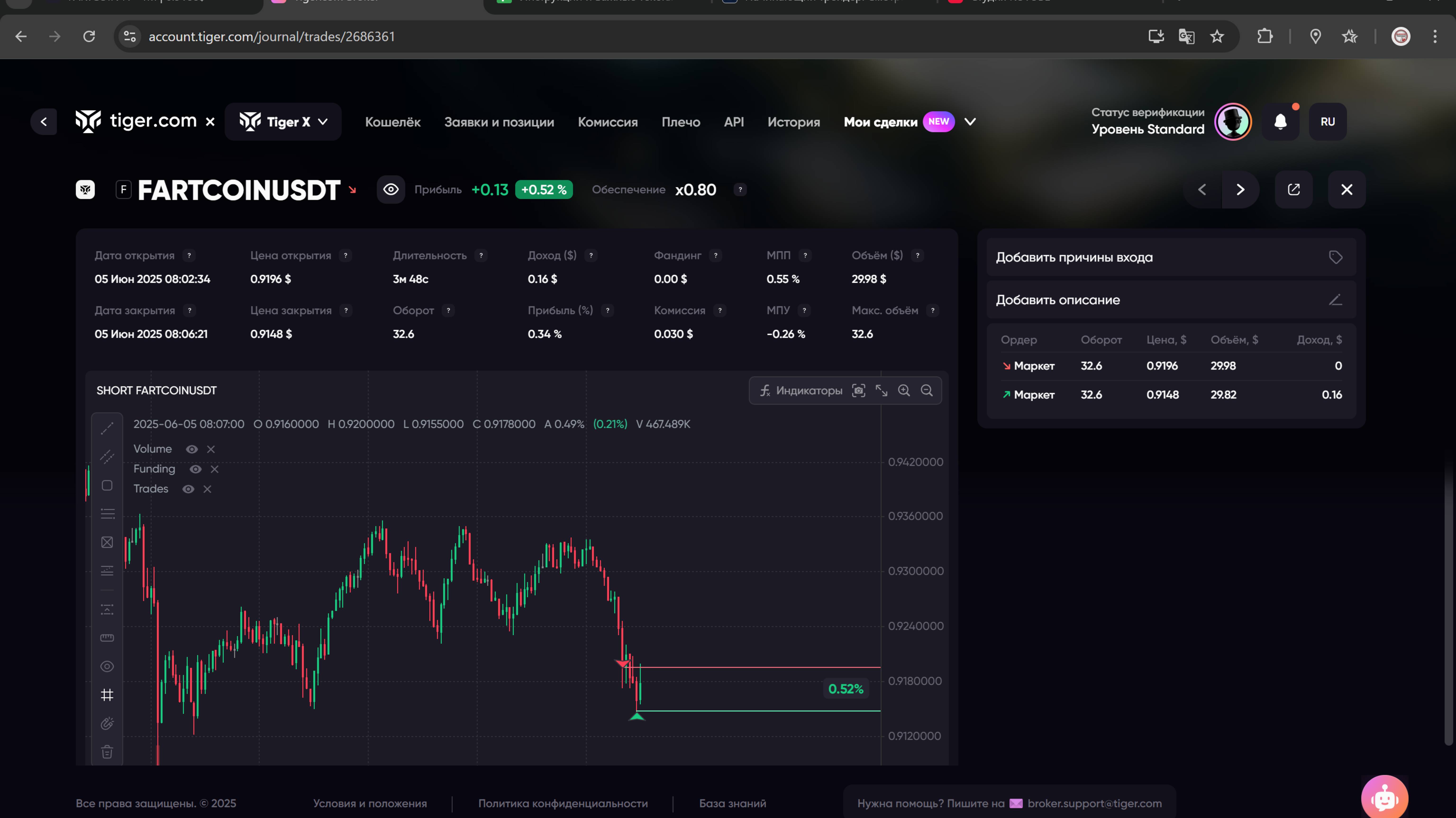This screenshot has height=818, width=1456.
Task: Hide the Funding indicator
Action: [x=196, y=469]
